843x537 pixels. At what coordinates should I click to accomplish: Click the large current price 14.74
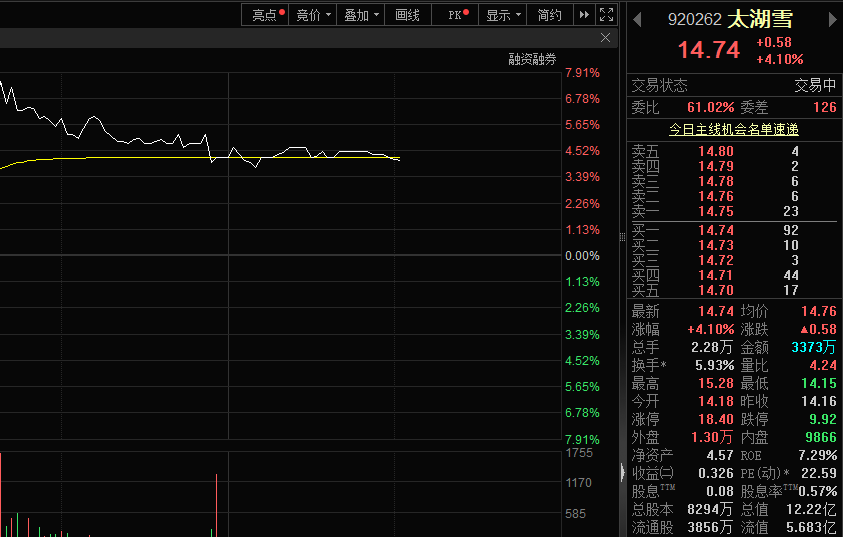(x=709, y=50)
